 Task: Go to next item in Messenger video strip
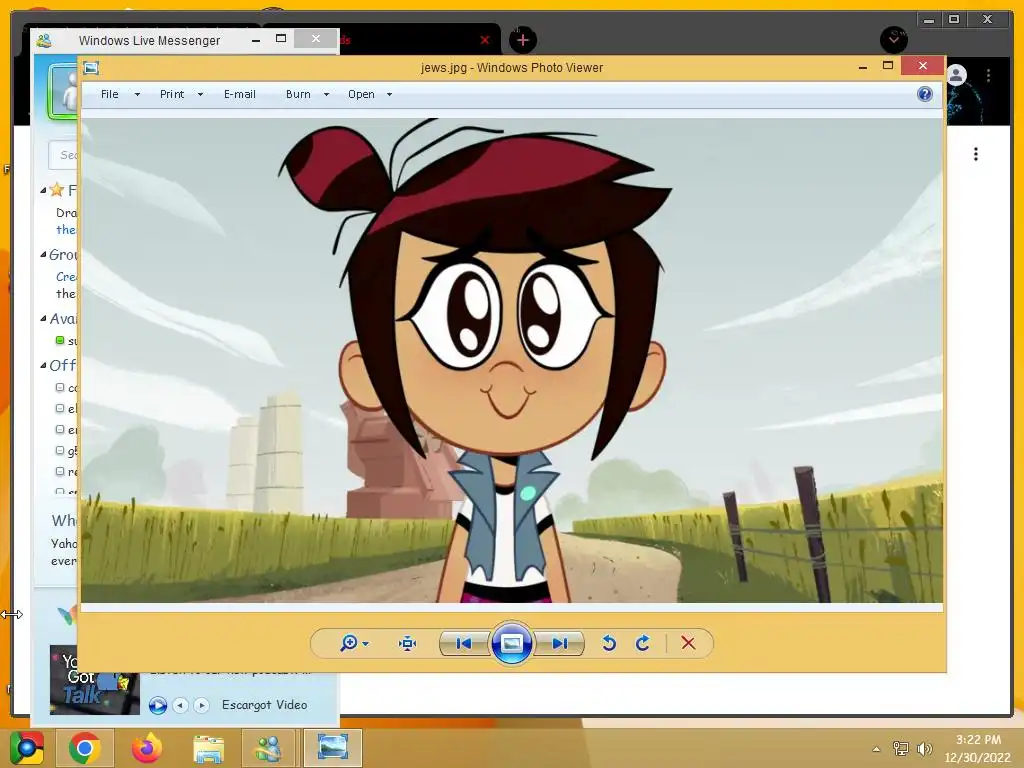coord(201,705)
